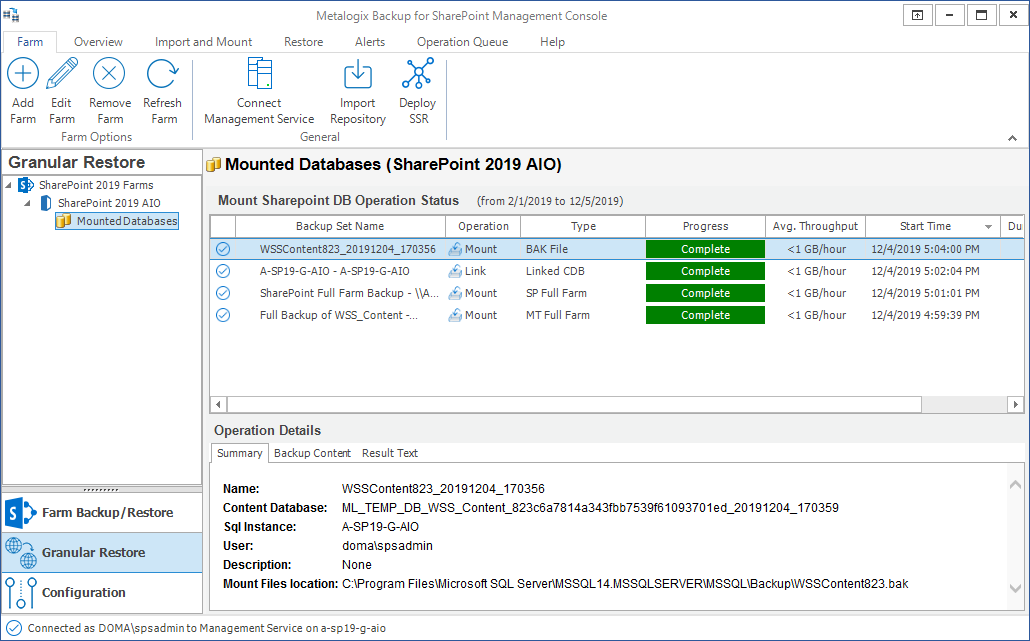The height and width of the screenshot is (641, 1030).
Task: Select the A-SP19-G-AIO - A-SP19-G-AIO row
Action: click(x=617, y=271)
